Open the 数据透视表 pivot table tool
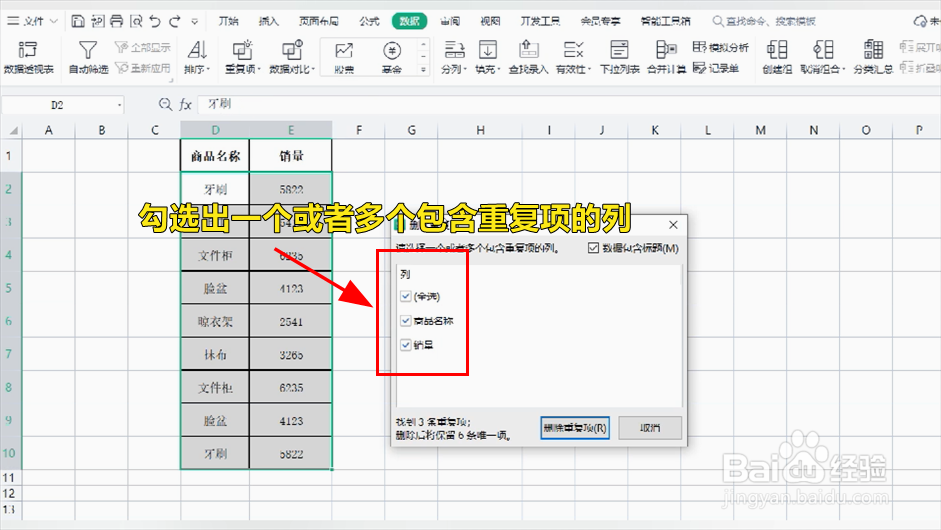Viewport: 941px width, 530px height. (x=28, y=58)
